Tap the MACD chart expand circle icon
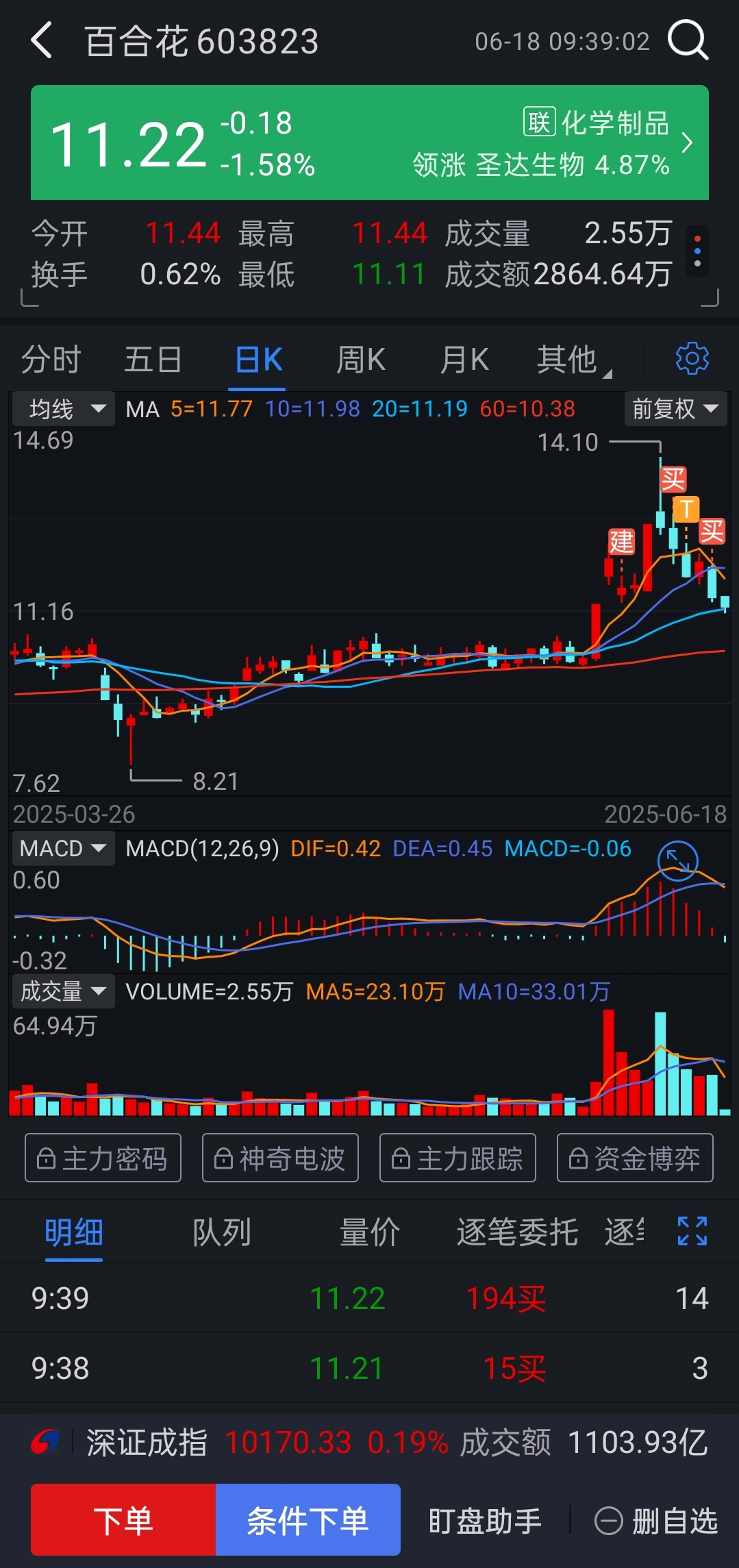The width and height of the screenshot is (739, 1568). coord(677,861)
